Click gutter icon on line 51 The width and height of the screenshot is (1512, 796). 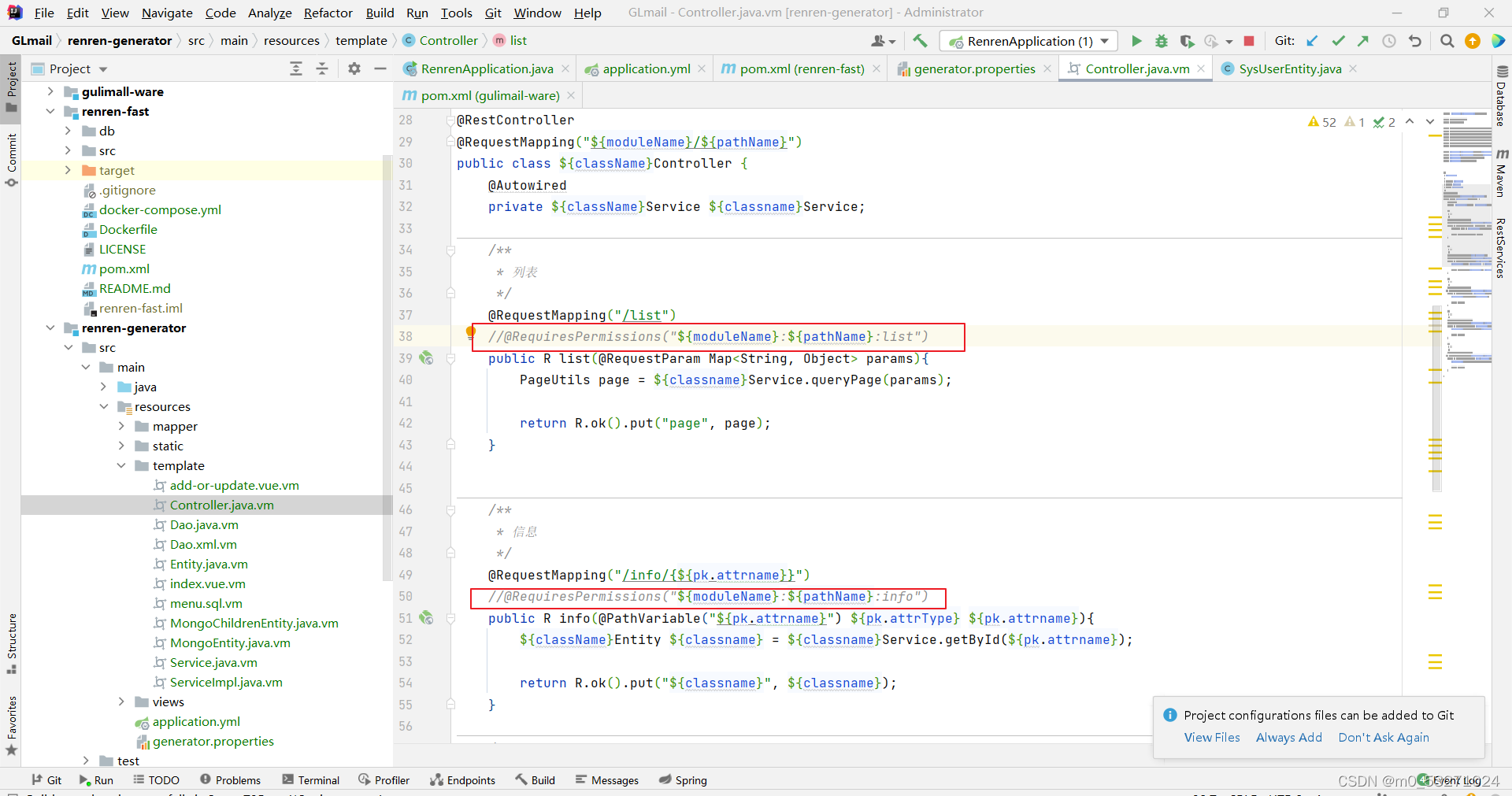(426, 618)
